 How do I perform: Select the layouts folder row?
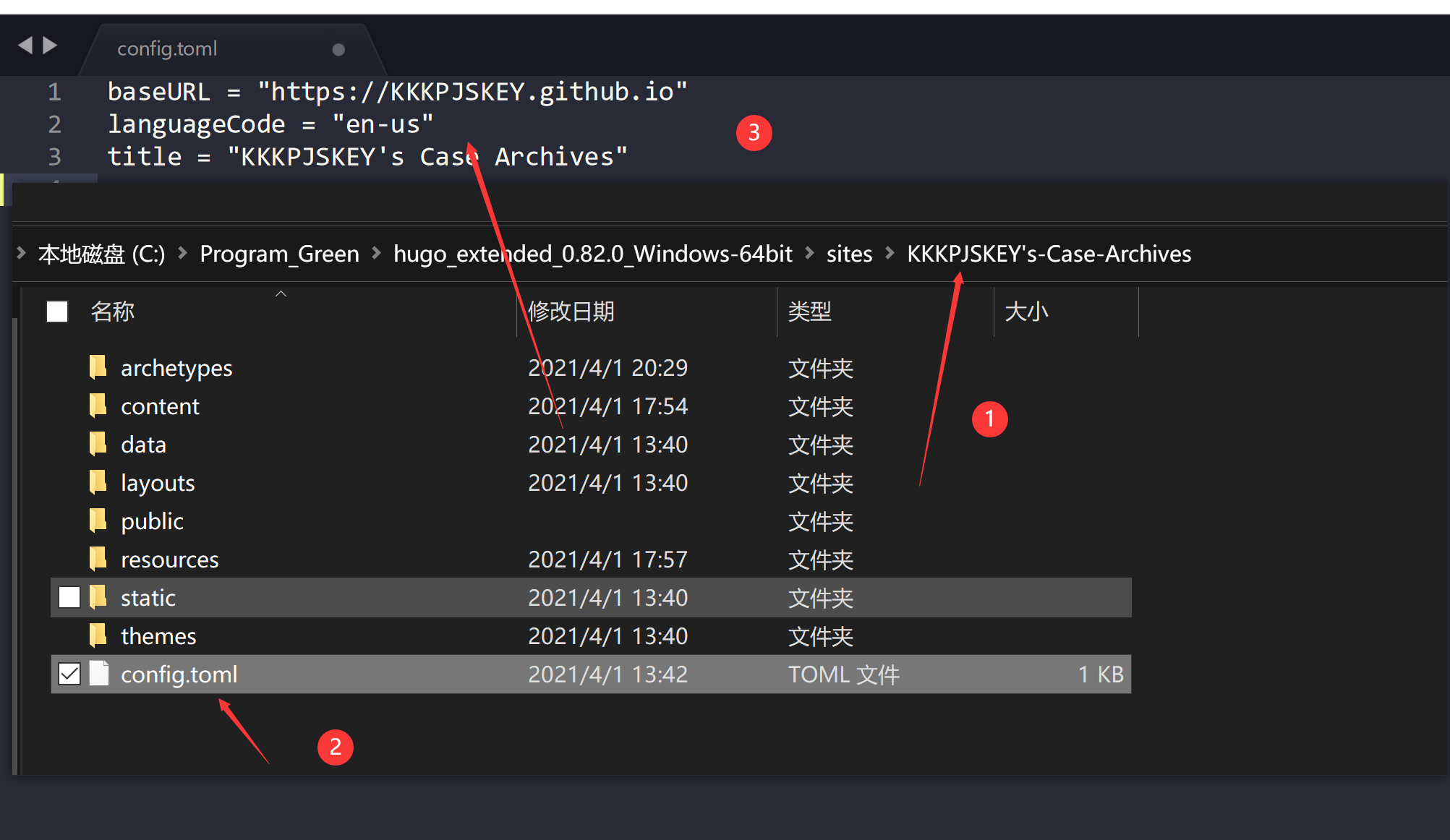pos(158,482)
